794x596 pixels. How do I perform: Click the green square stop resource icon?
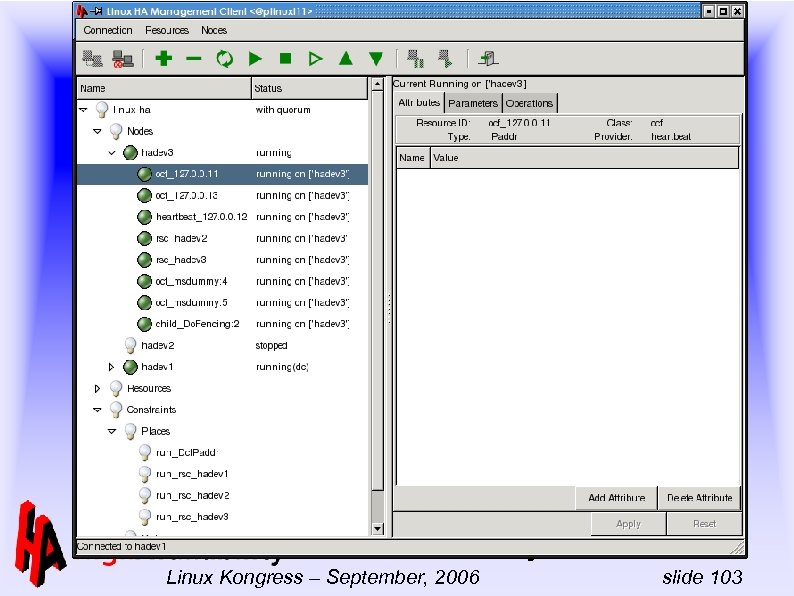[286, 59]
